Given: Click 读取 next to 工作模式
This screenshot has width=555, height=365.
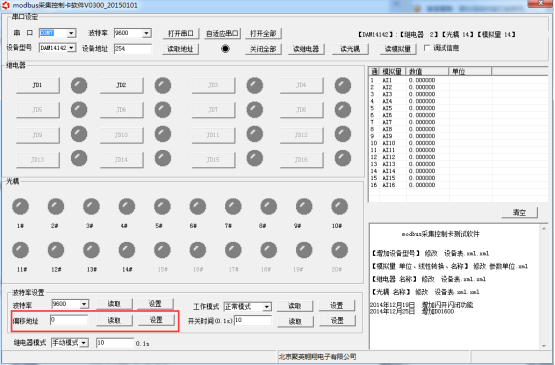Looking at the screenshot, I should point(295,306).
